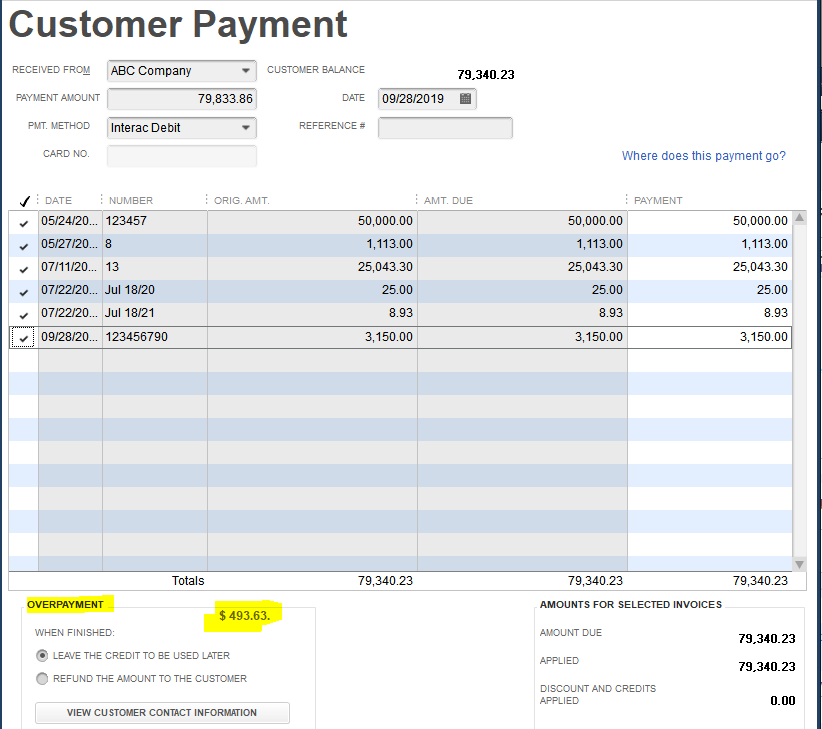
Task: Click the invoice list scroll down arrow
Action: tap(799, 564)
